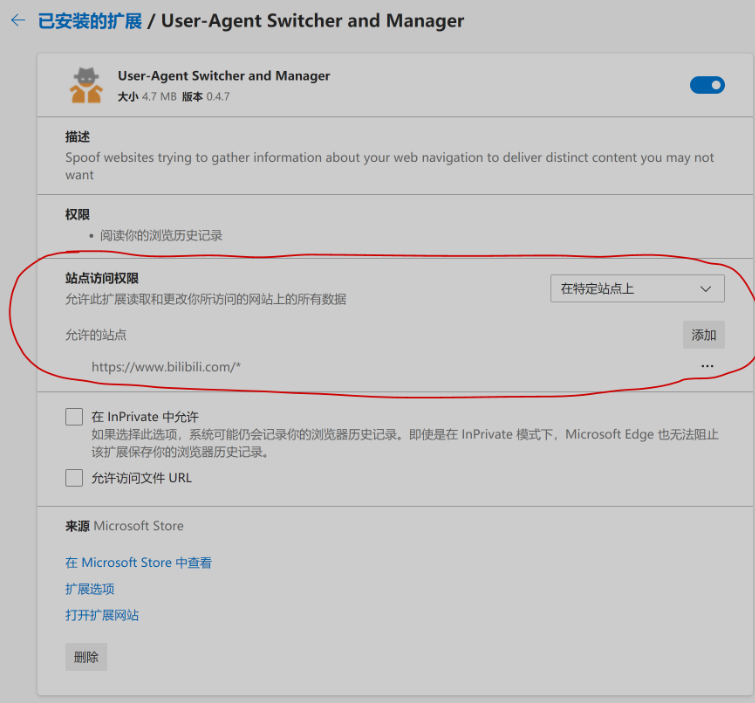Image resolution: width=755 pixels, height=703 pixels.
Task: Open the 已安装的扩展 breadcrumb link
Action: [x=90, y=21]
